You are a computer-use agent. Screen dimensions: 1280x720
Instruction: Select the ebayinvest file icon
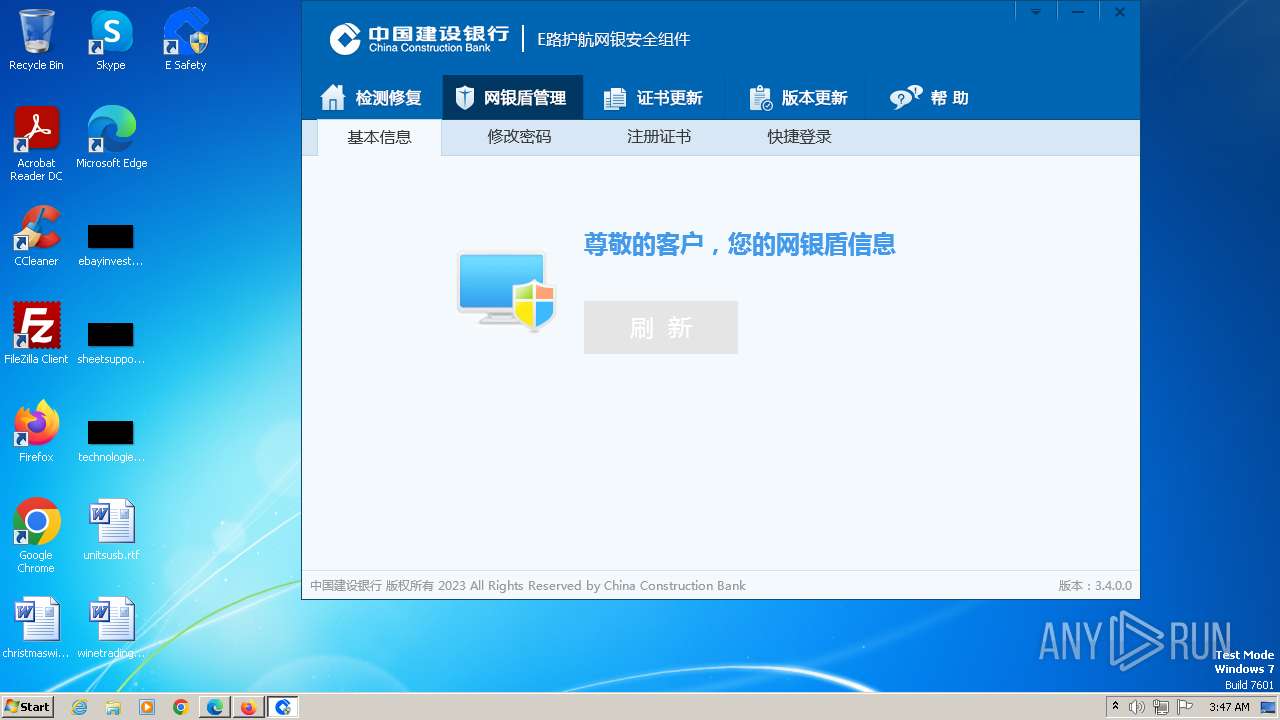(111, 245)
